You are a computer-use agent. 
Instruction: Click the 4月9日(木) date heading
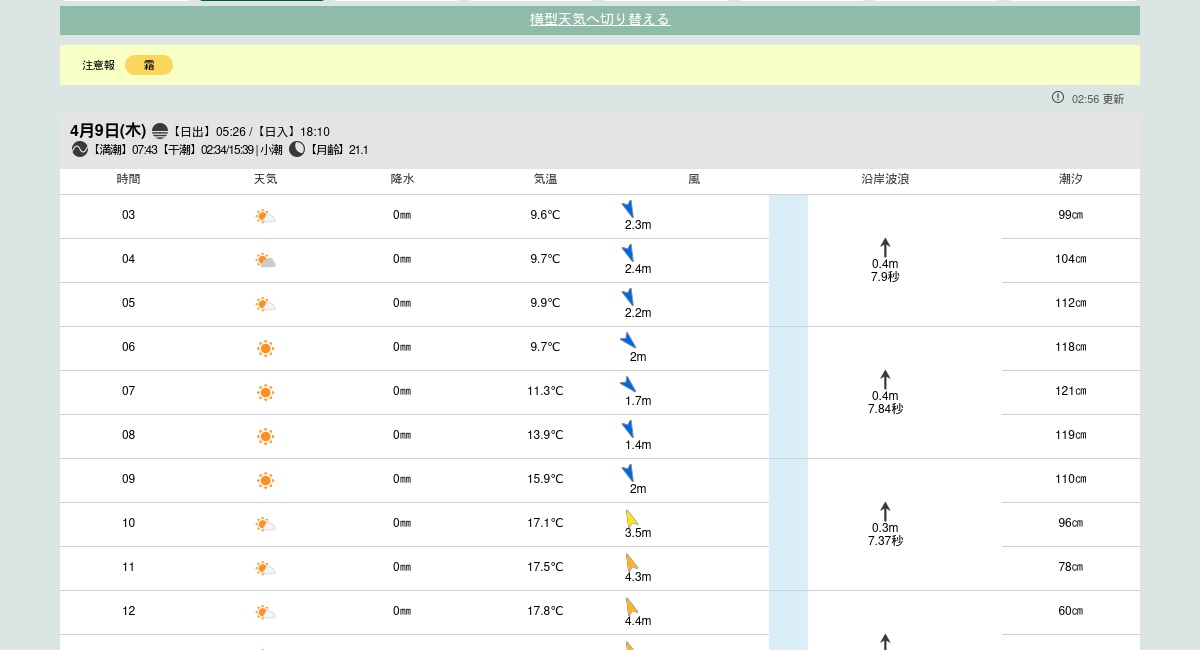(x=108, y=131)
